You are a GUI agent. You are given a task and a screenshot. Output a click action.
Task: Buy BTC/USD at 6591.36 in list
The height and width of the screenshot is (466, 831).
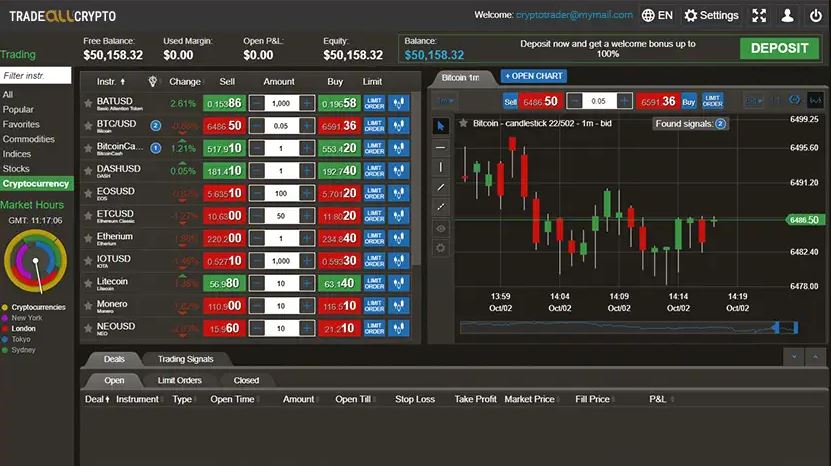coord(339,126)
